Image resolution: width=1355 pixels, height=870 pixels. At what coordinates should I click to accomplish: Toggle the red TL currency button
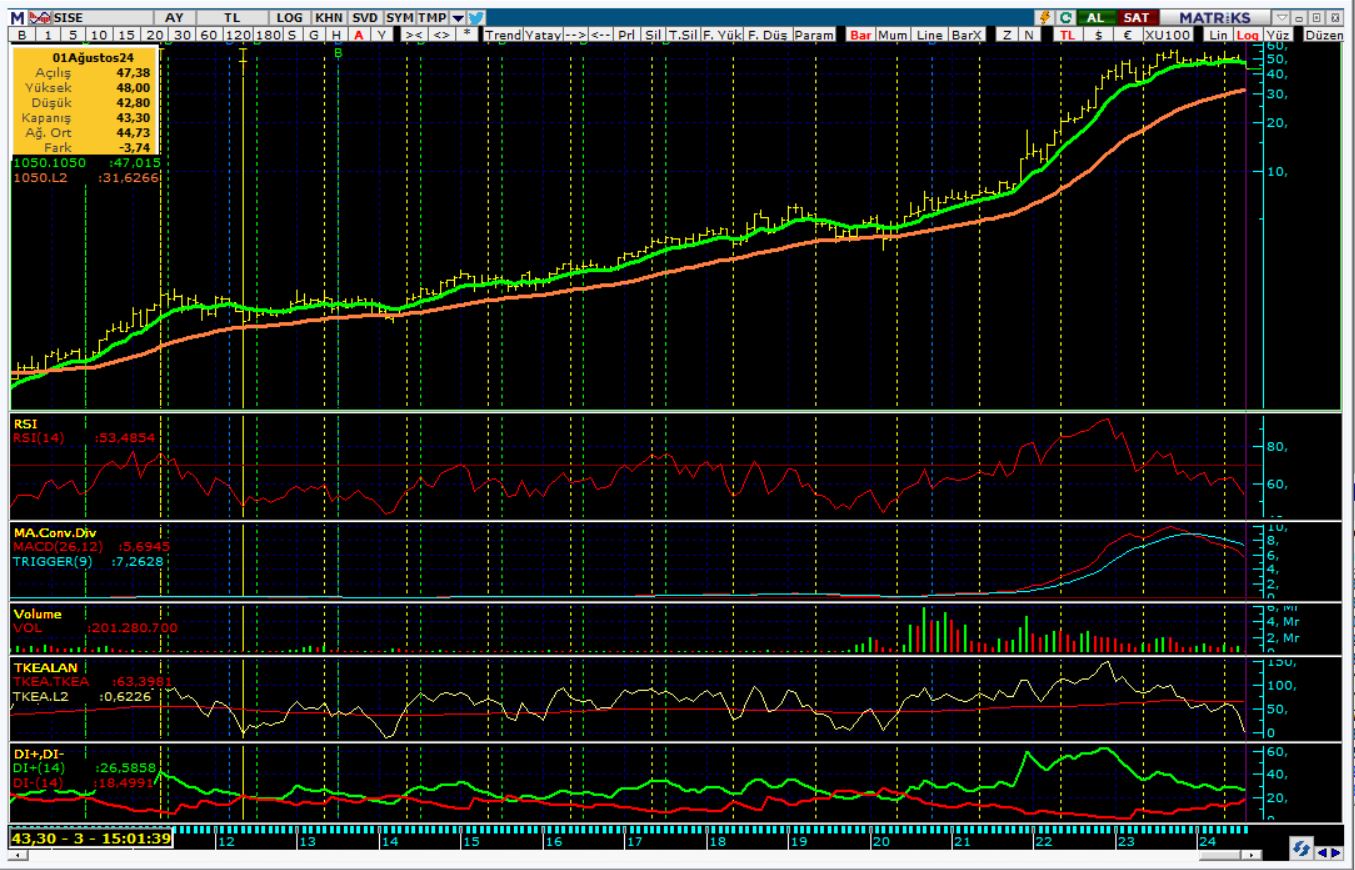[1068, 34]
